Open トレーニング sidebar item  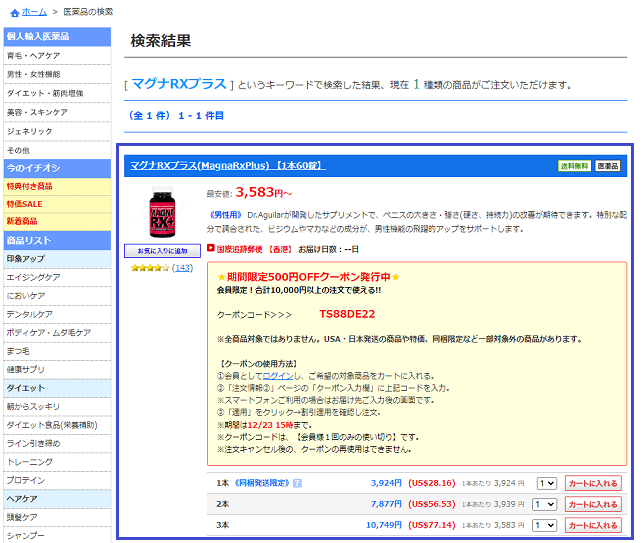point(57,462)
